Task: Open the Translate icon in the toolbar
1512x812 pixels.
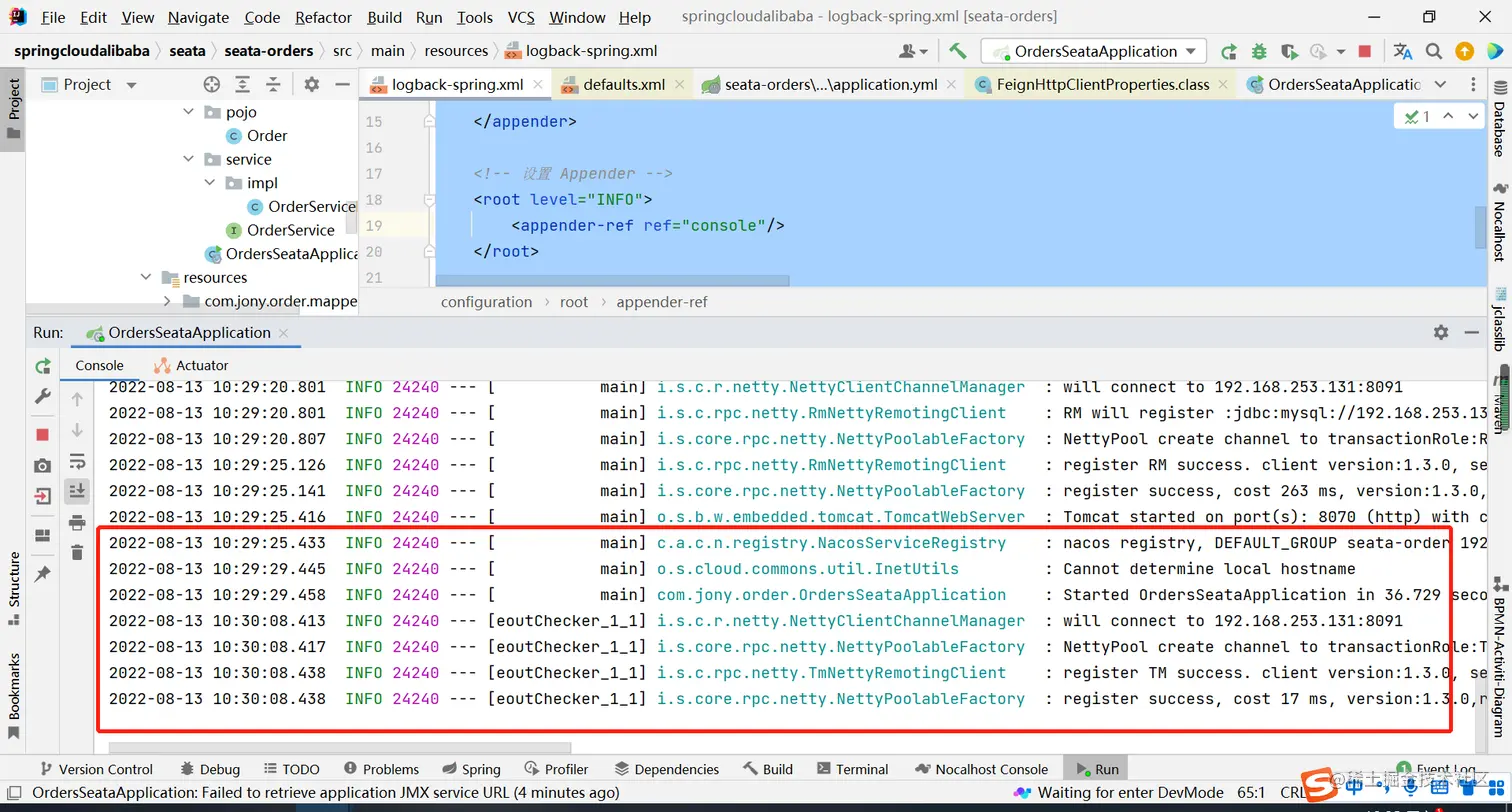Action: point(1402,51)
